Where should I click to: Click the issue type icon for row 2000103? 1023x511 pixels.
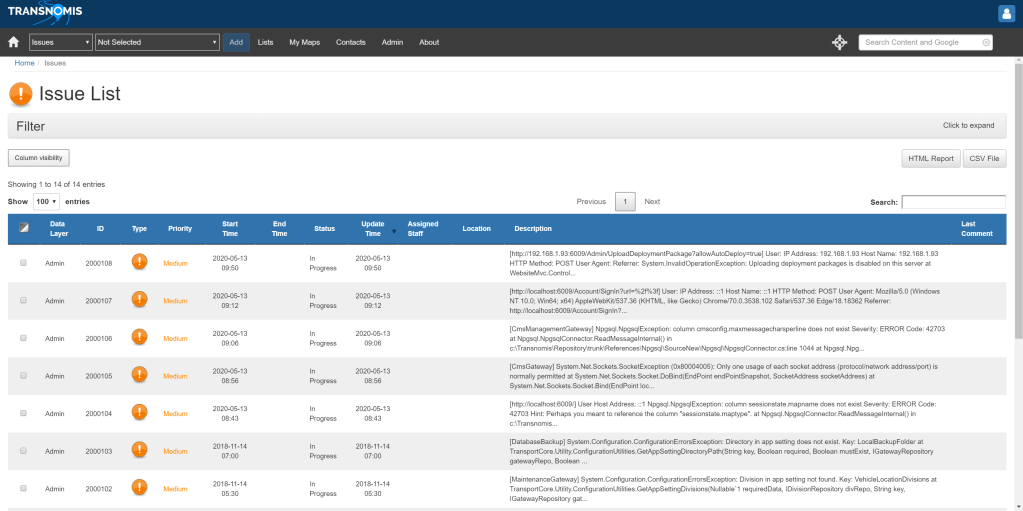139,451
